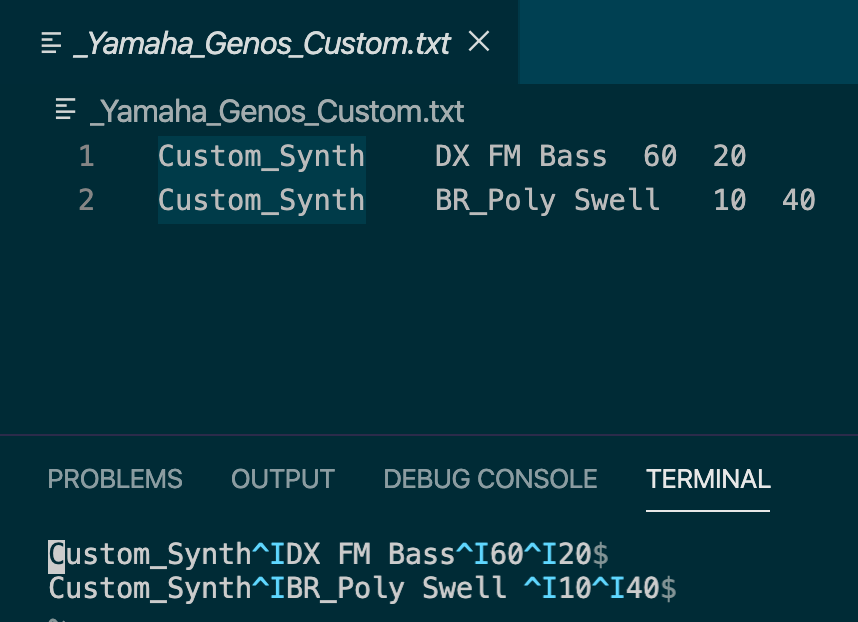Viewport: 858px width, 622px height.
Task: Select the _Yamaha_Genos_Custom.txt editor tab title
Action: [x=262, y=43]
